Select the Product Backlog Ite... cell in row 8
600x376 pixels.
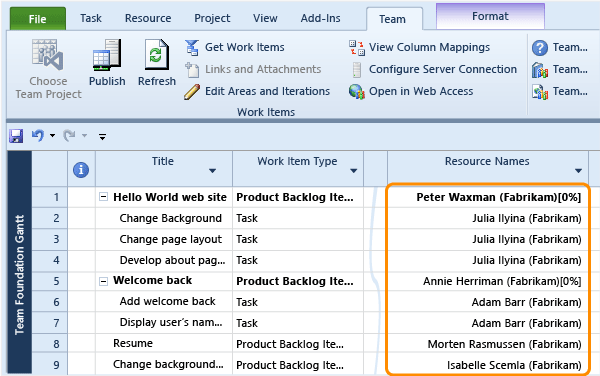click(298, 344)
